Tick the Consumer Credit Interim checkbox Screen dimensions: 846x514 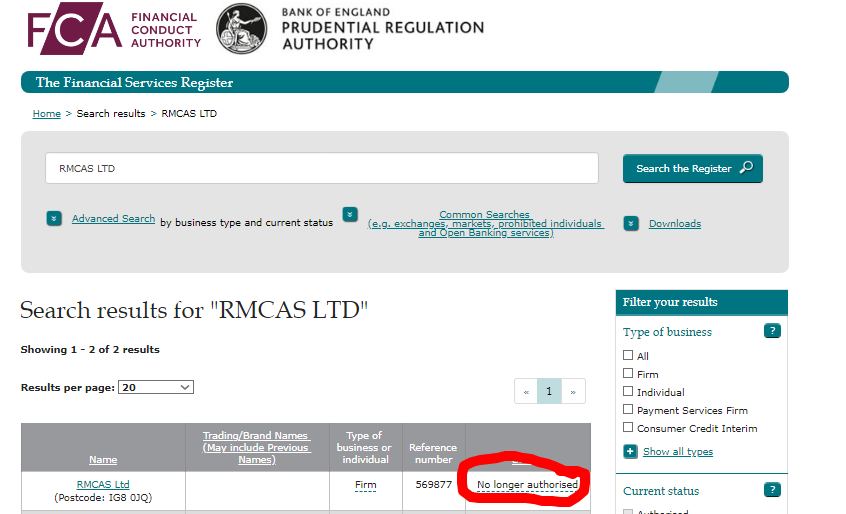pyautogui.click(x=628, y=427)
